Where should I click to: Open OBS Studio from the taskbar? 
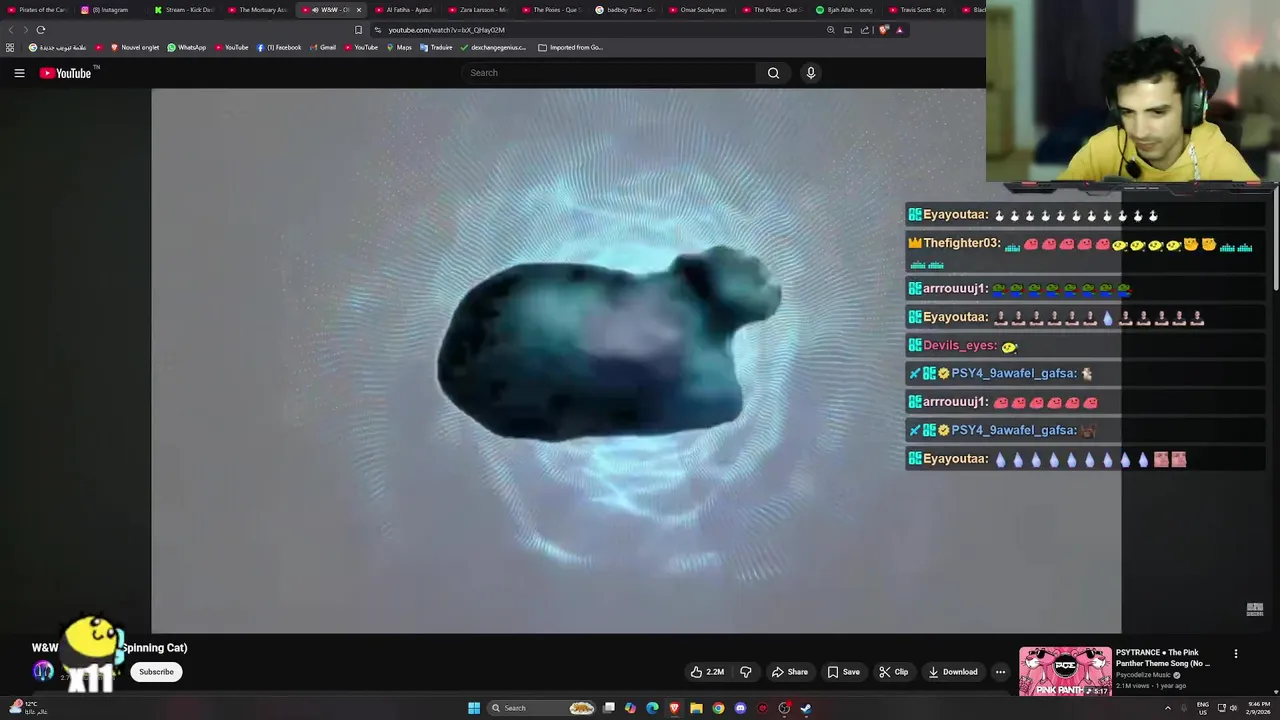pos(784,708)
